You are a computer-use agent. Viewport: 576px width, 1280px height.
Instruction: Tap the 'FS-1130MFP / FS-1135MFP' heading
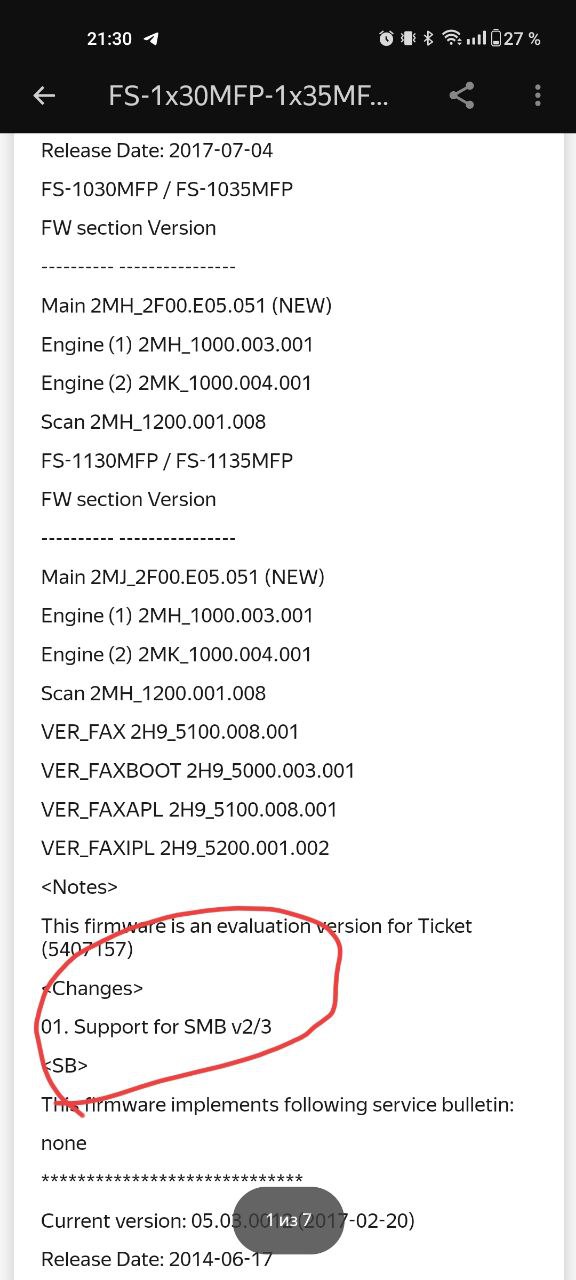[167, 461]
